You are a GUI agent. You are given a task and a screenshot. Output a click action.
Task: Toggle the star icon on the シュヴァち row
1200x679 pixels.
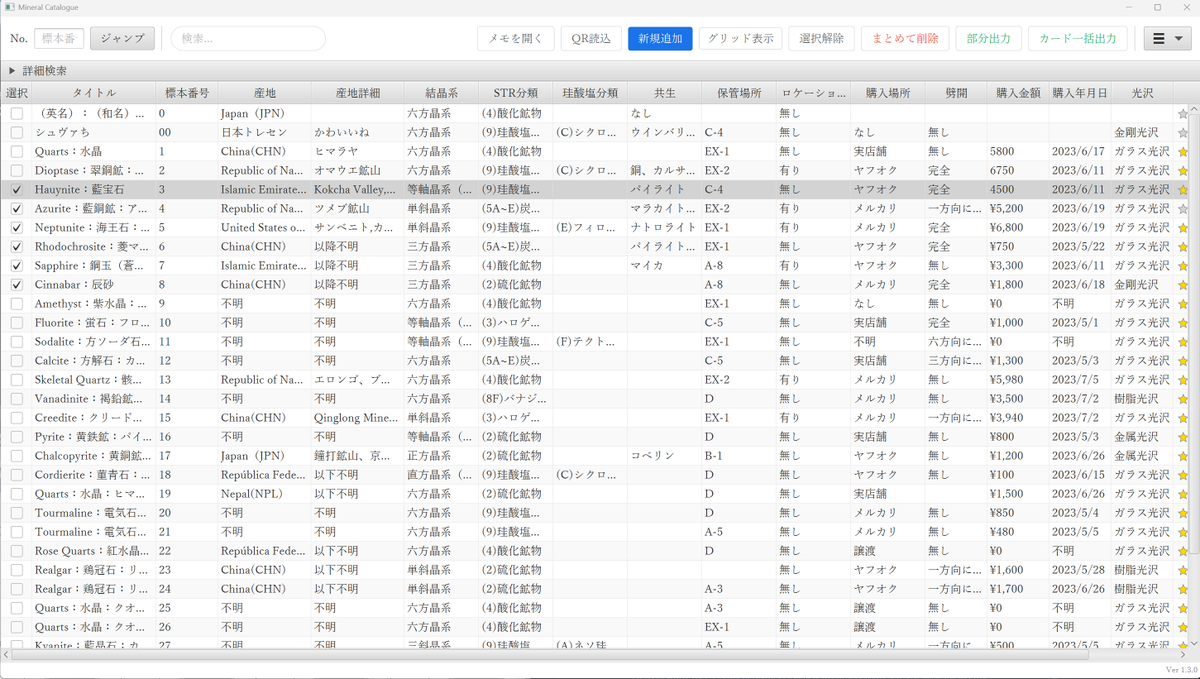1183,132
